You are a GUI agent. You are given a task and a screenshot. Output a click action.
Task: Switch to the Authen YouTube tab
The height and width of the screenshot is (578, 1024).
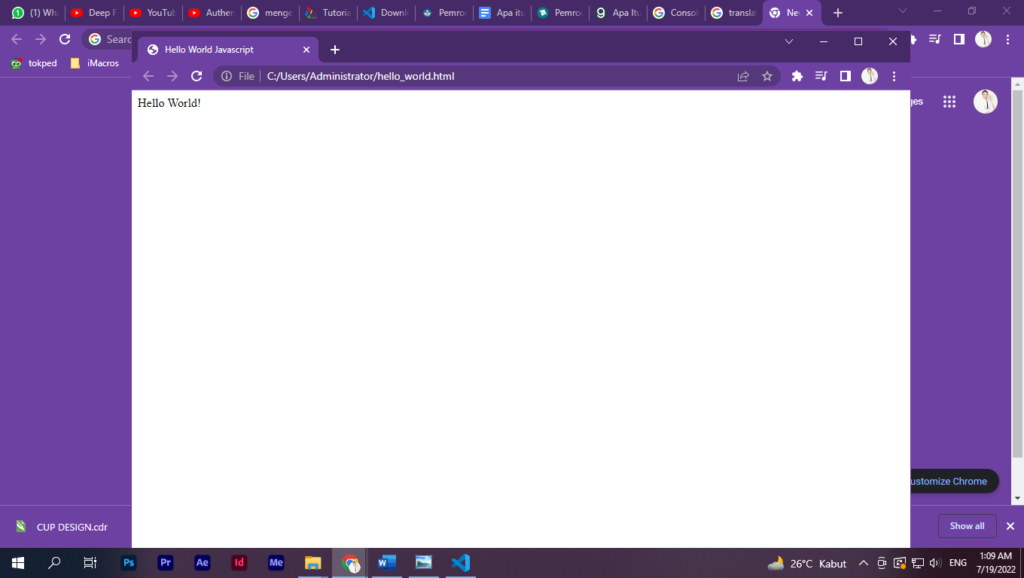tap(212, 12)
